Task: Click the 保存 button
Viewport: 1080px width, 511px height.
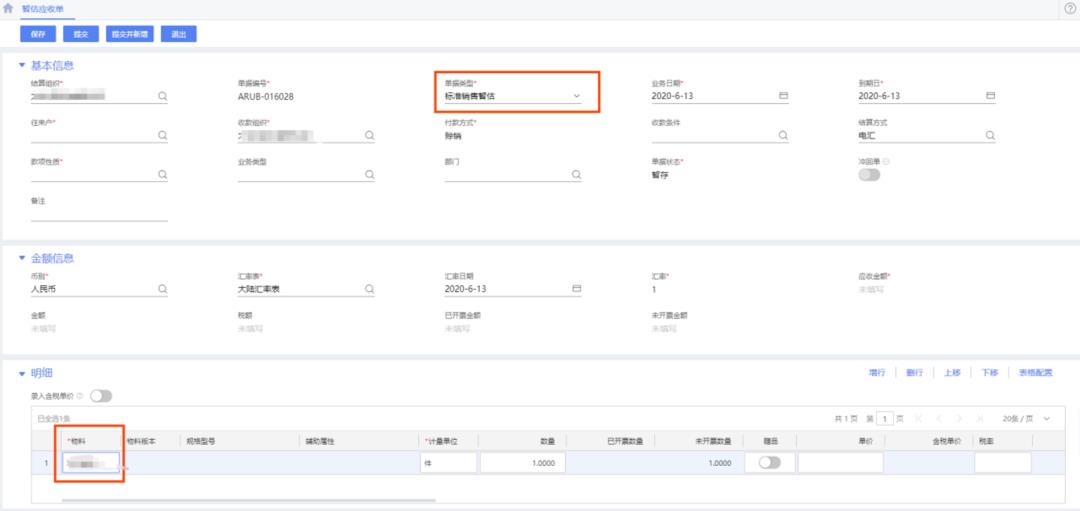Action: 38,34
